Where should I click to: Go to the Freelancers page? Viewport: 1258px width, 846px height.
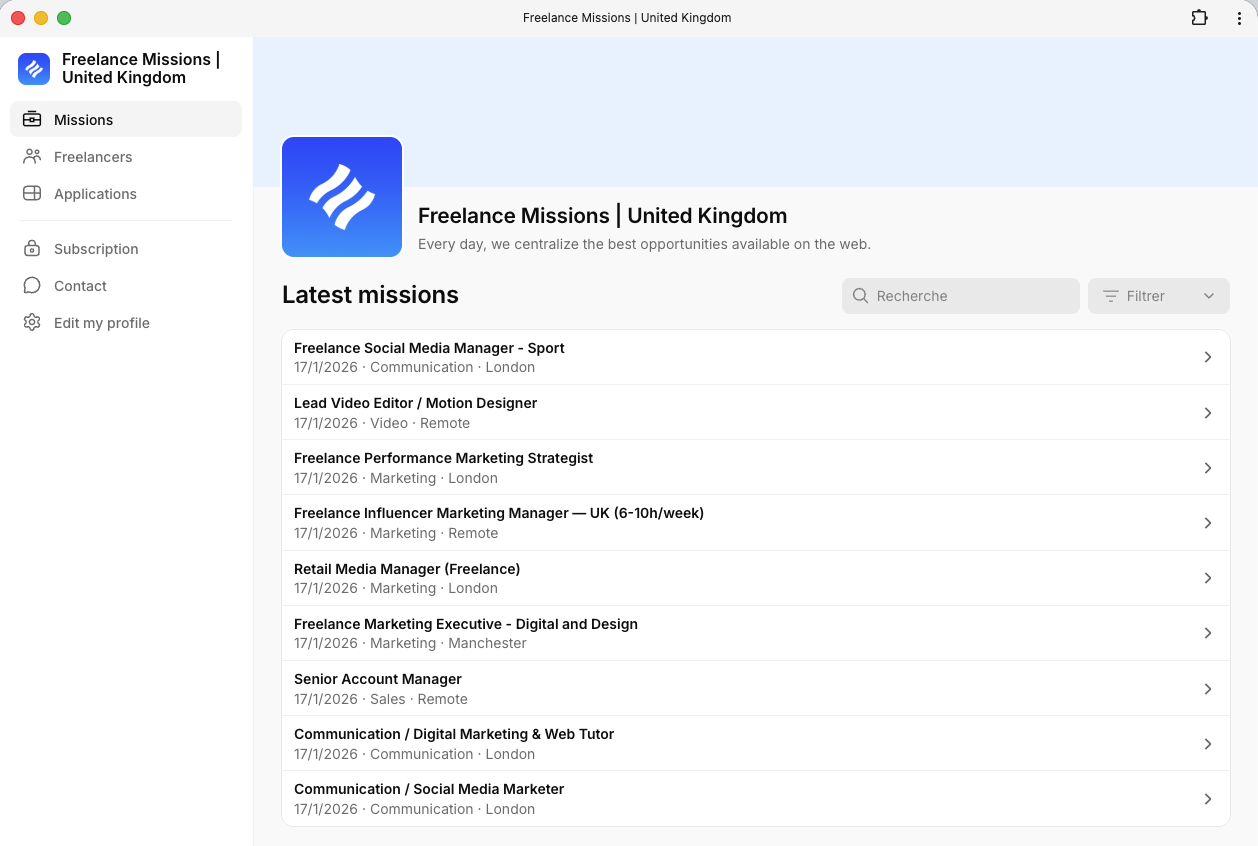[x=93, y=157]
